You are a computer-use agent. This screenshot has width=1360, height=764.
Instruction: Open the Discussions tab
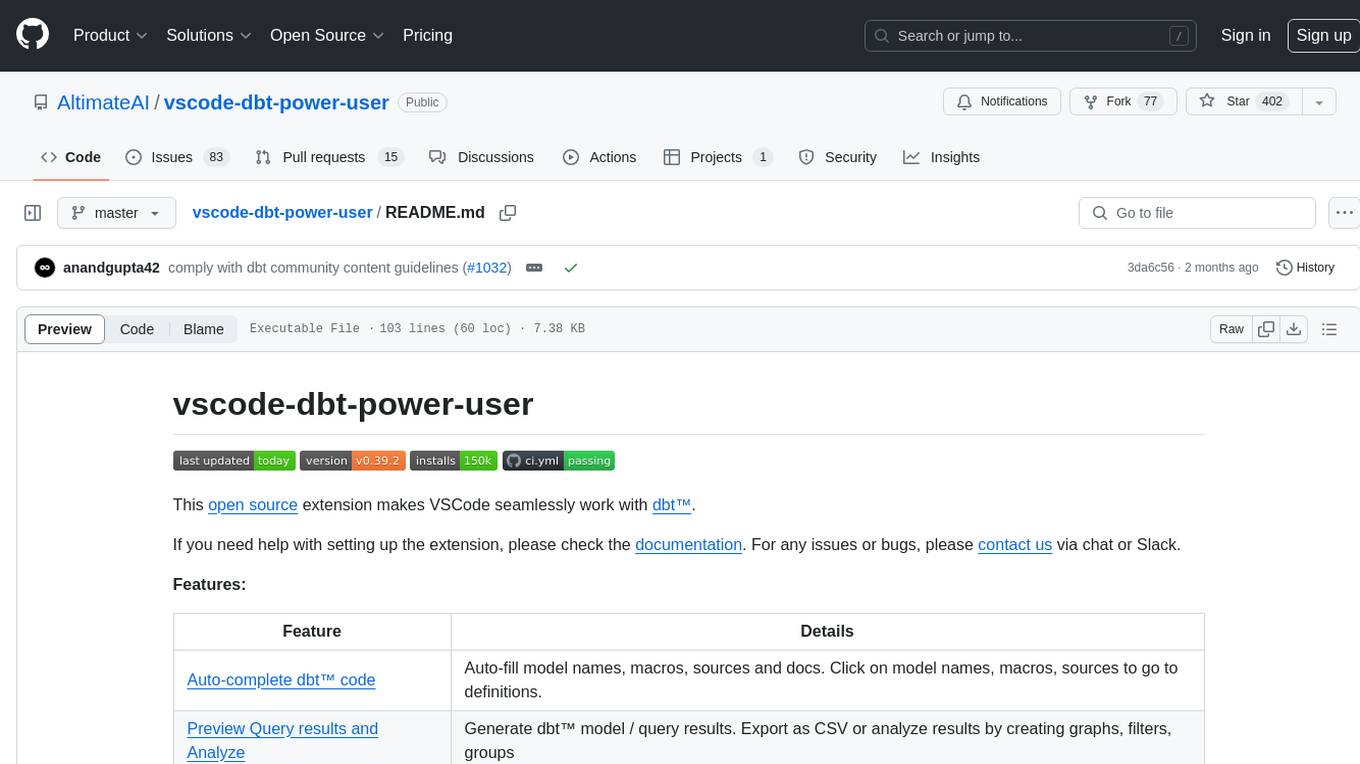pyautogui.click(x=481, y=157)
